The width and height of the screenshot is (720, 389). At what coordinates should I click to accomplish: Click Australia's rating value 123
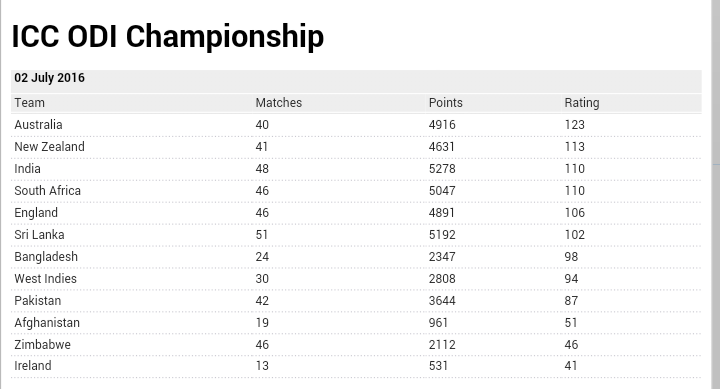(574, 125)
